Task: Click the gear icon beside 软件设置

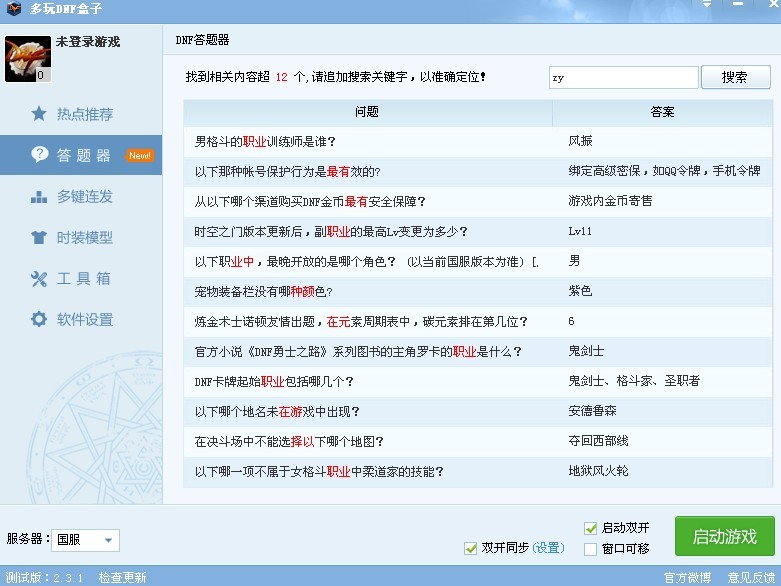Action: coord(39,319)
